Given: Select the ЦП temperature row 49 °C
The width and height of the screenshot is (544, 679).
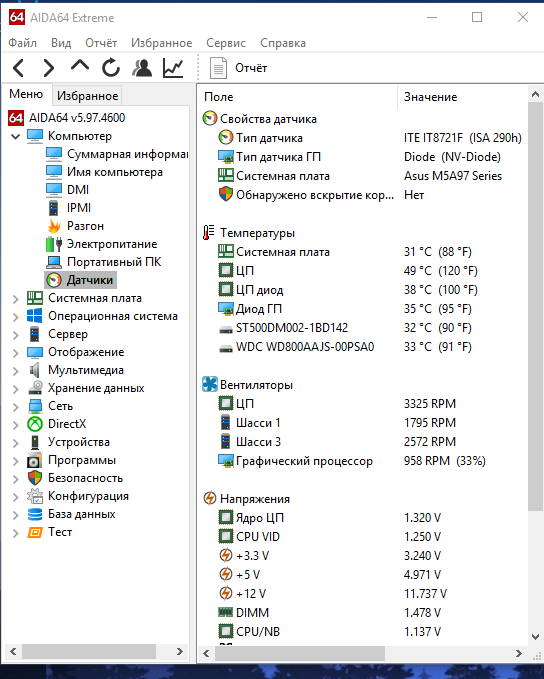Looking at the screenshot, I should [365, 271].
